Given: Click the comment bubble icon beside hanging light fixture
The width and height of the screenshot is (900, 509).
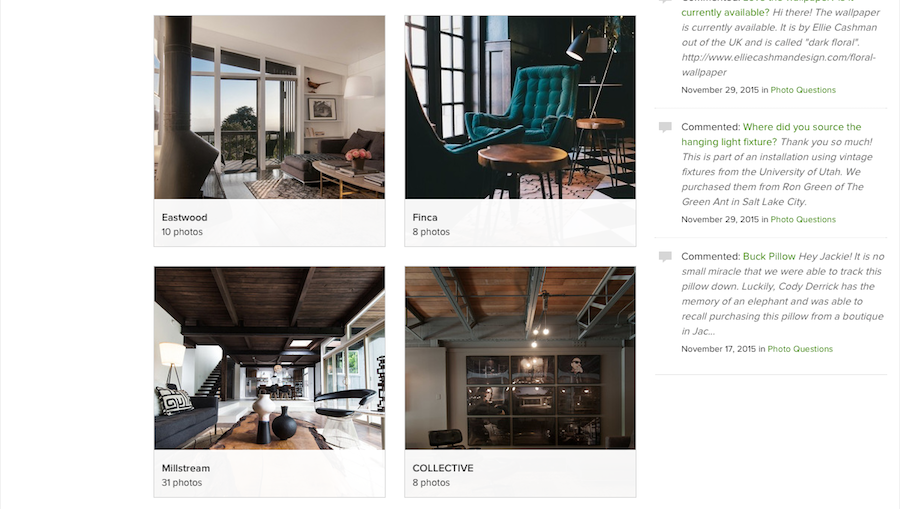Looking at the screenshot, I should click(665, 127).
